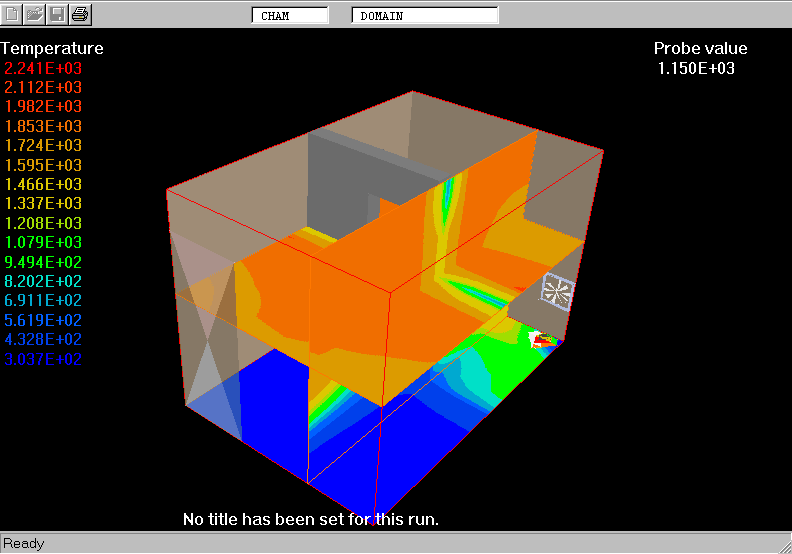
Task: Click the CHAM text field
Action: (289, 15)
